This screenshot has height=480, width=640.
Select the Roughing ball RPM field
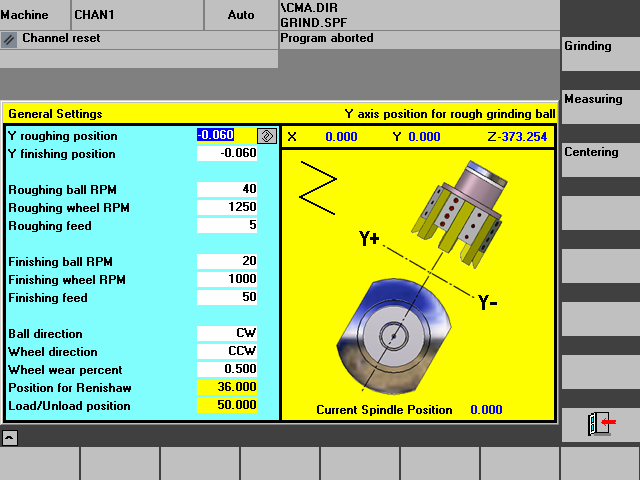pyautogui.click(x=227, y=189)
